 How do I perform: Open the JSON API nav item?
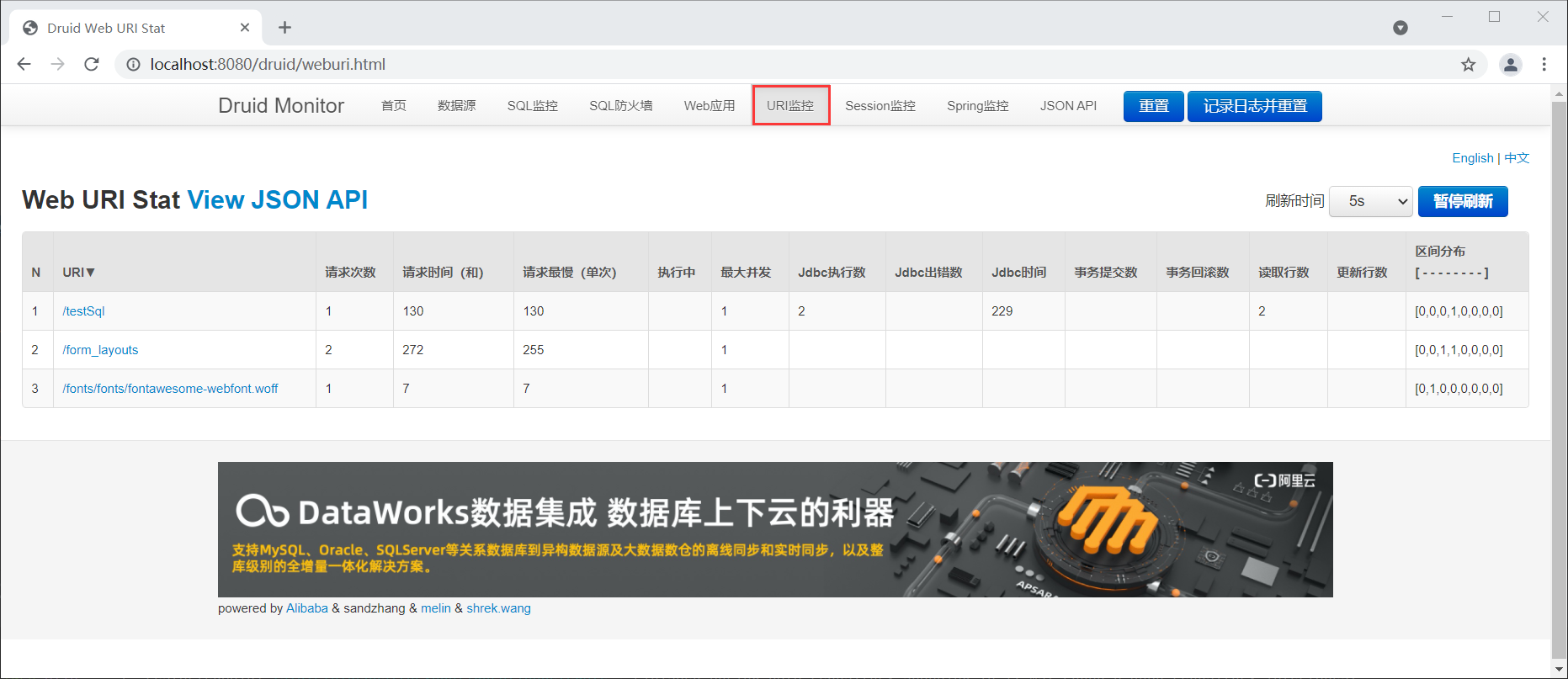(1069, 106)
